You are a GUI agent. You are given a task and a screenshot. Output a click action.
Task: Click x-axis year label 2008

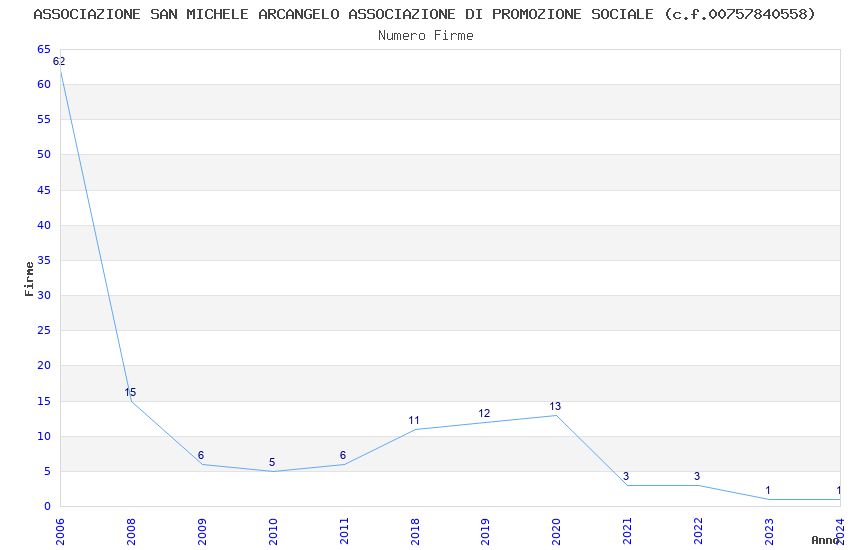[131, 531]
